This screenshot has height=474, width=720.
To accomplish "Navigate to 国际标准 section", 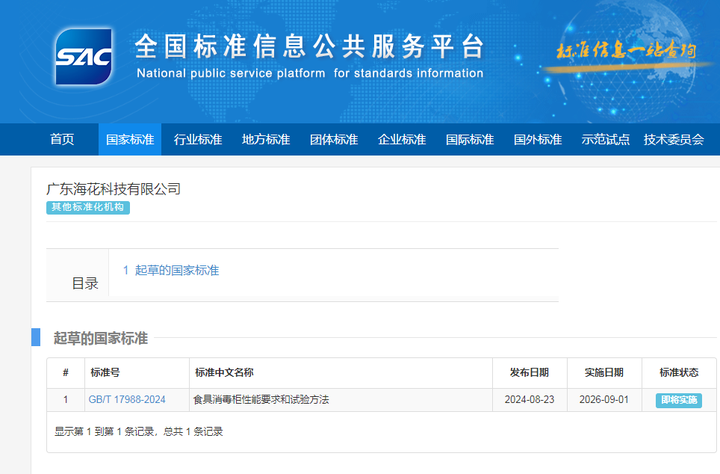I will (470, 139).
